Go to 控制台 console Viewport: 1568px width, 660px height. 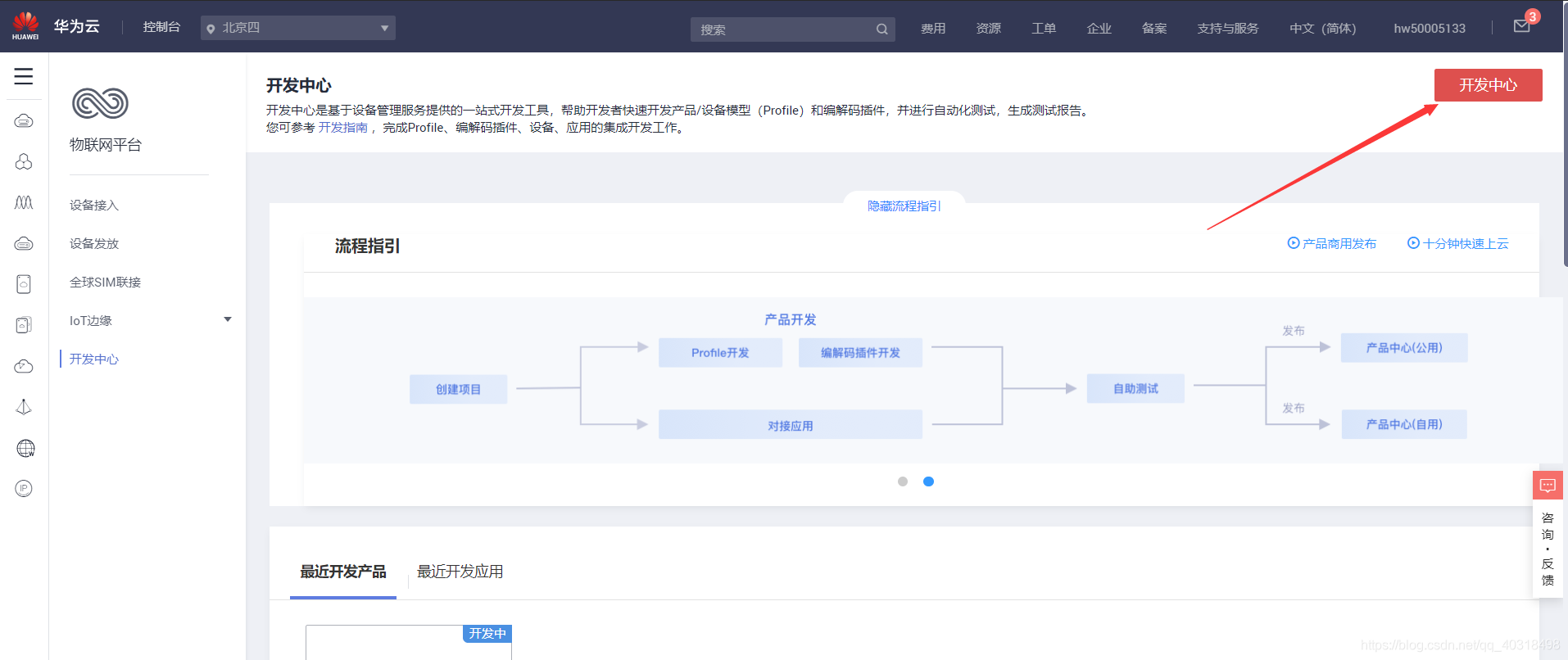161,27
